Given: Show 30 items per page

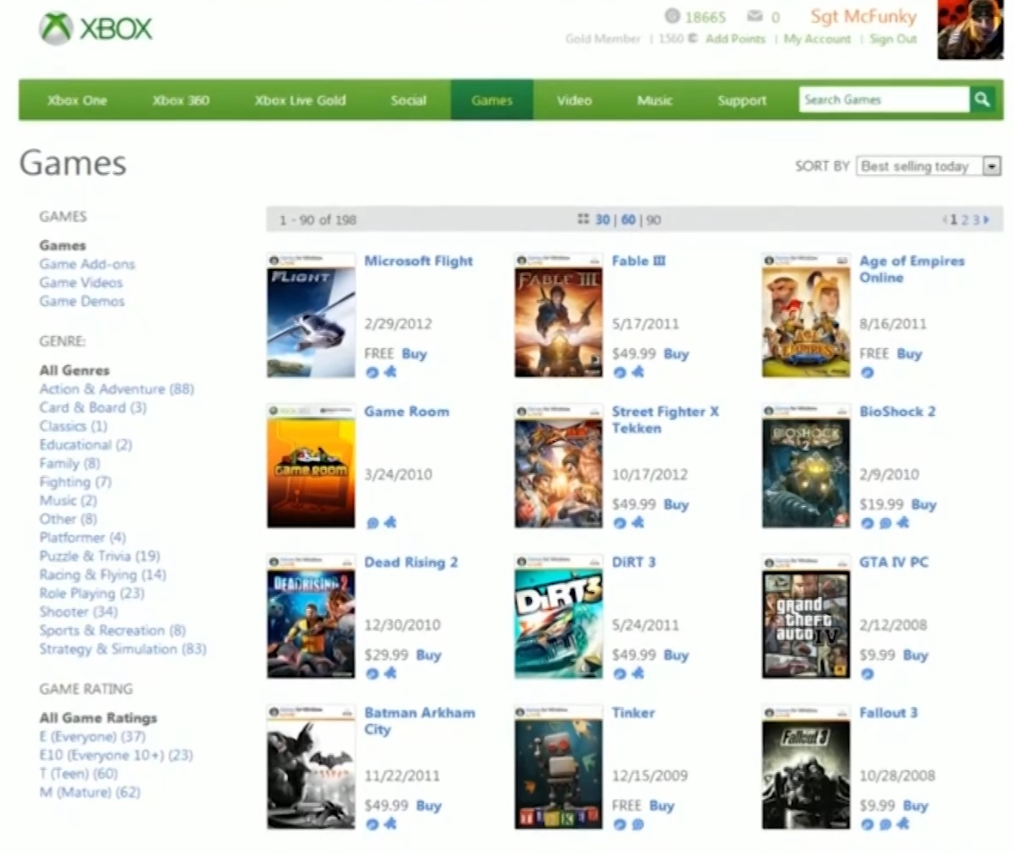Looking at the screenshot, I should (602, 220).
